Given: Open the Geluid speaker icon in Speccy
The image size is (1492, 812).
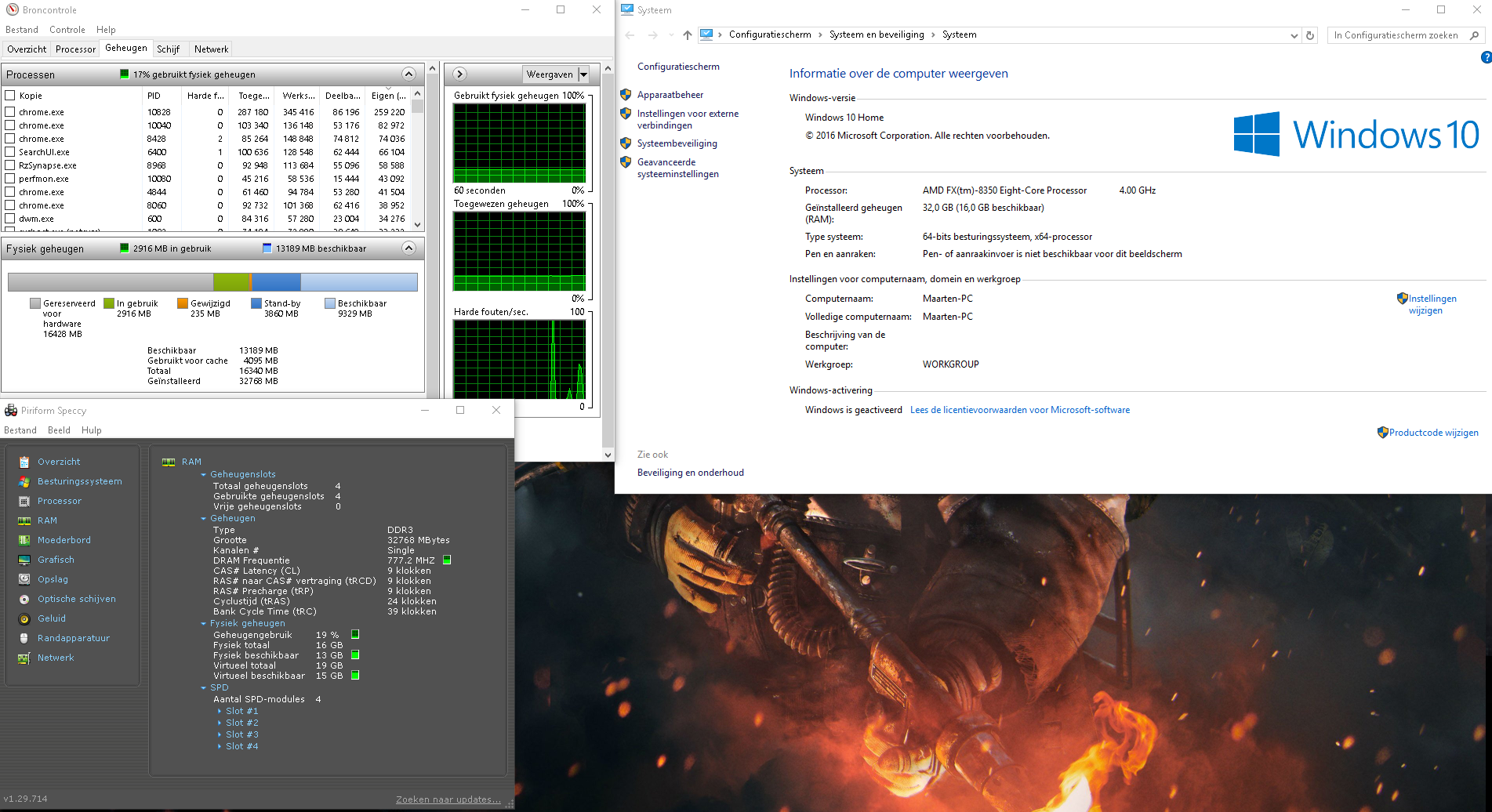Looking at the screenshot, I should click(x=24, y=618).
